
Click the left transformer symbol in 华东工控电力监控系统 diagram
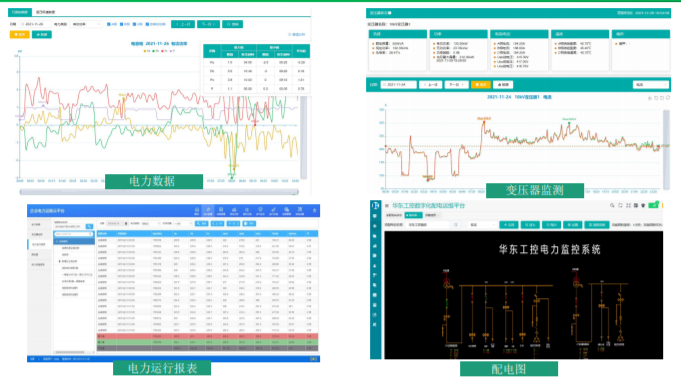(x=446, y=283)
